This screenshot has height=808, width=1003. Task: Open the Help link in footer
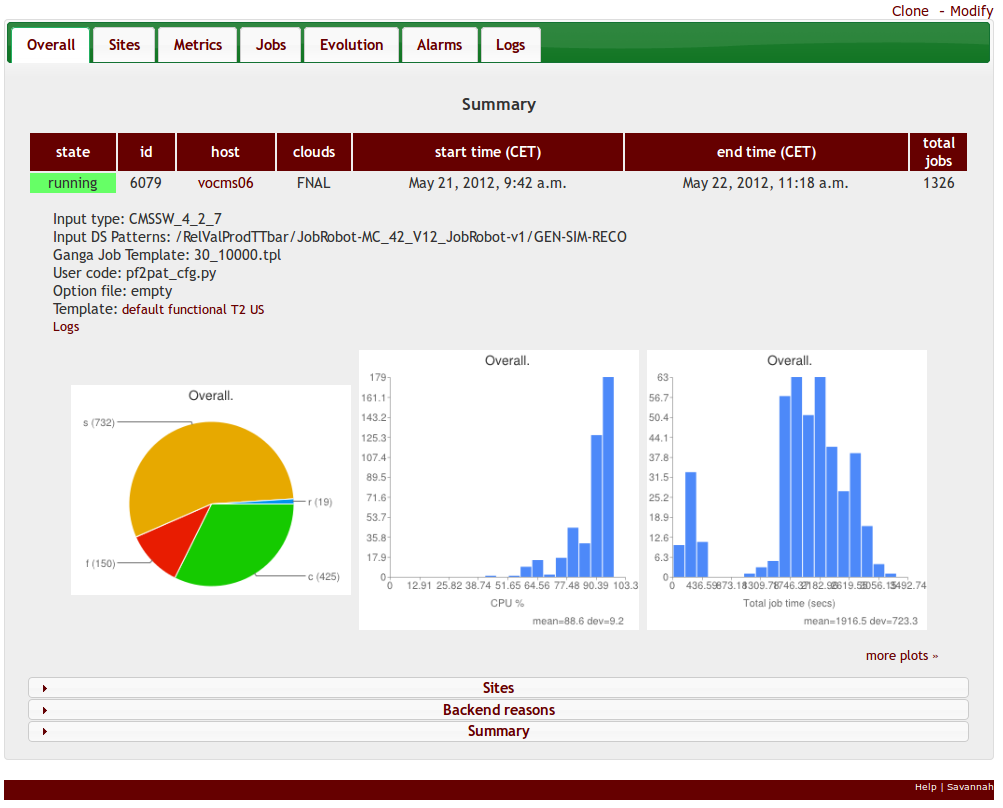[x=925, y=787]
